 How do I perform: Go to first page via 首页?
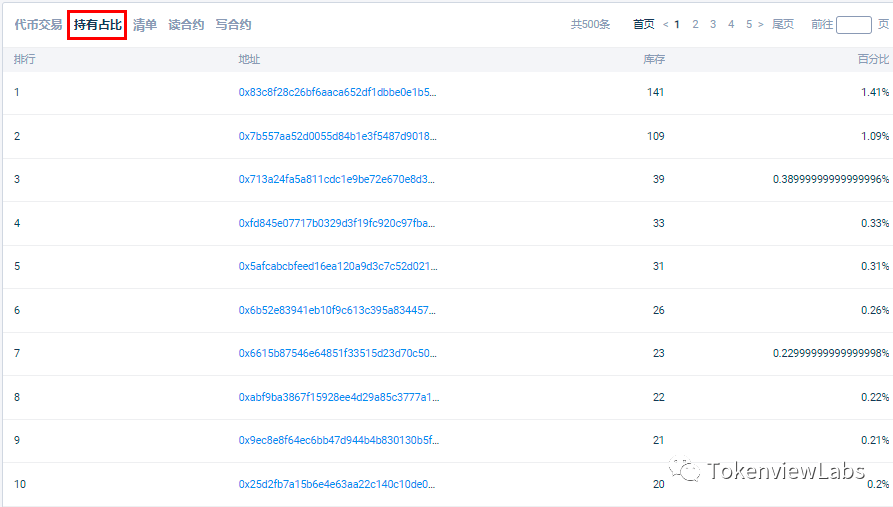coord(644,24)
